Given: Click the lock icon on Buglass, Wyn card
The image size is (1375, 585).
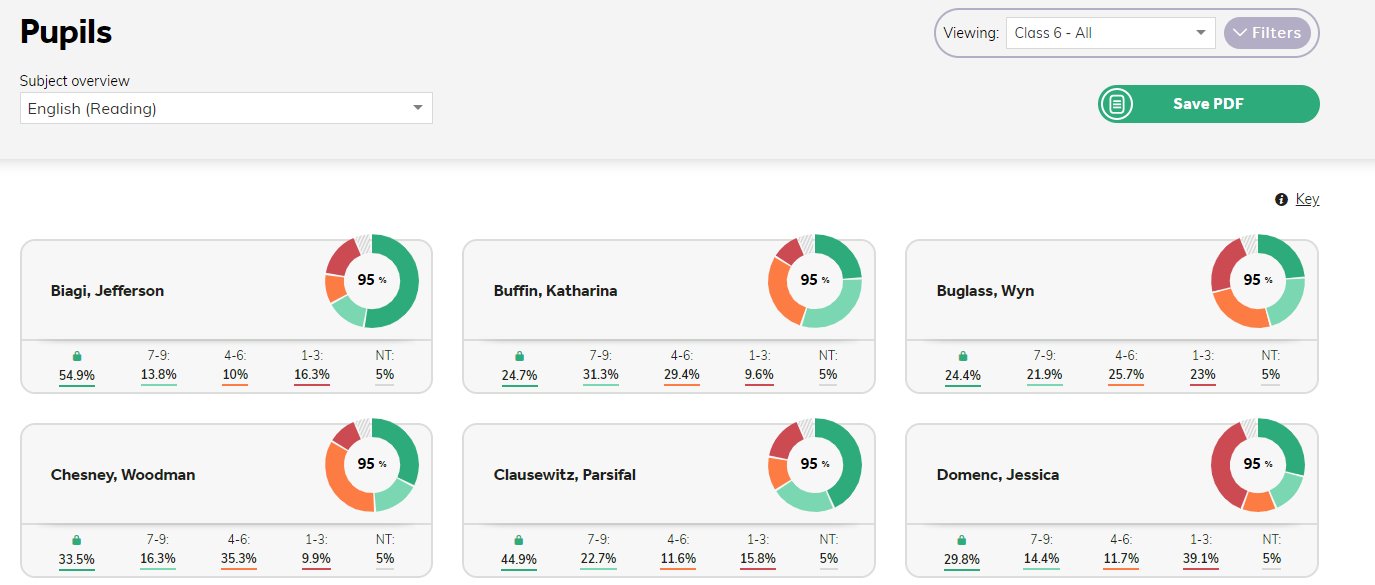Looking at the screenshot, I should pyautogui.click(x=963, y=356).
